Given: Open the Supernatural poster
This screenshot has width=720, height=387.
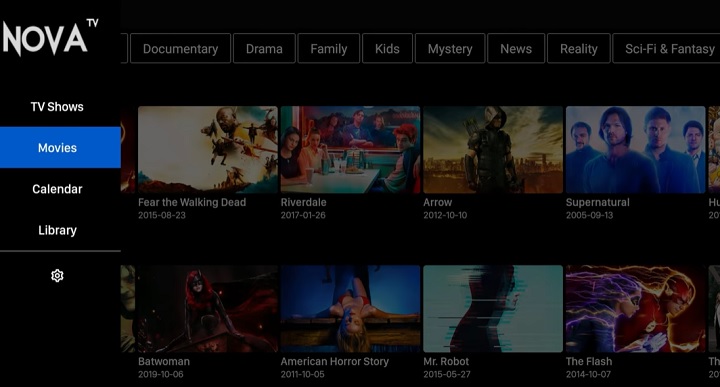Looking at the screenshot, I should click(636, 150).
